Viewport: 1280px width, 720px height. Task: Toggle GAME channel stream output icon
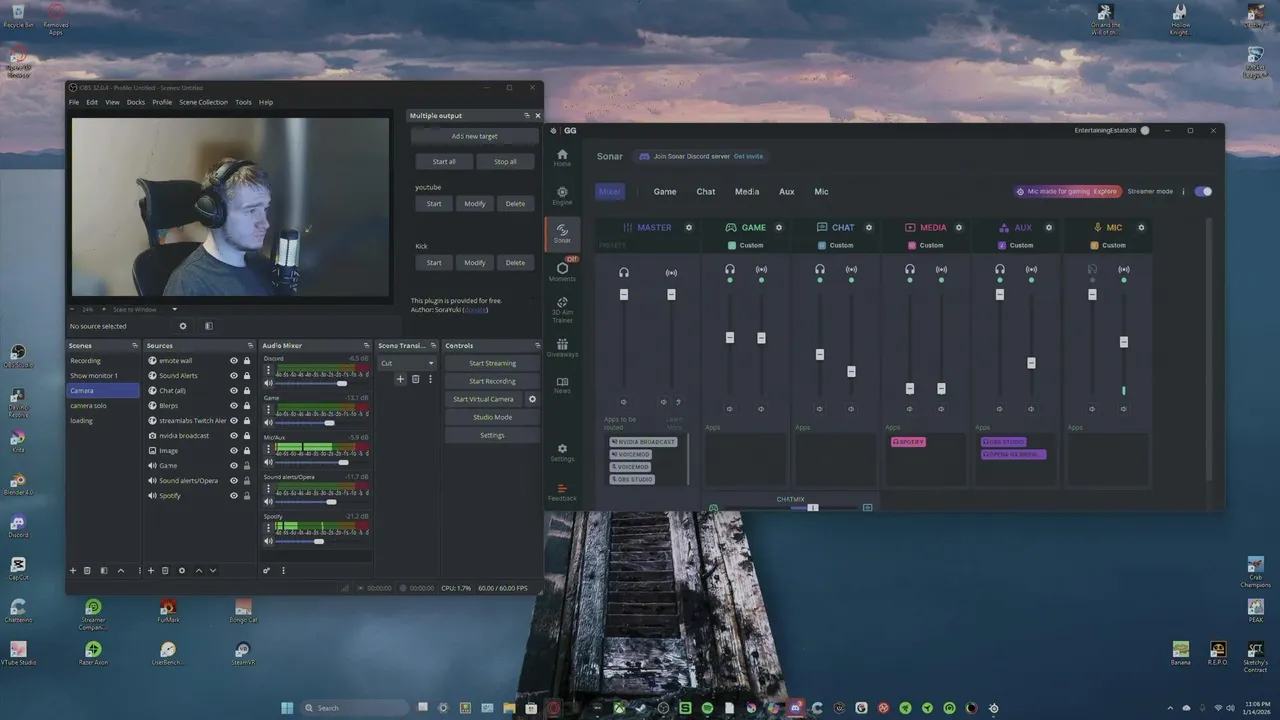[761, 269]
